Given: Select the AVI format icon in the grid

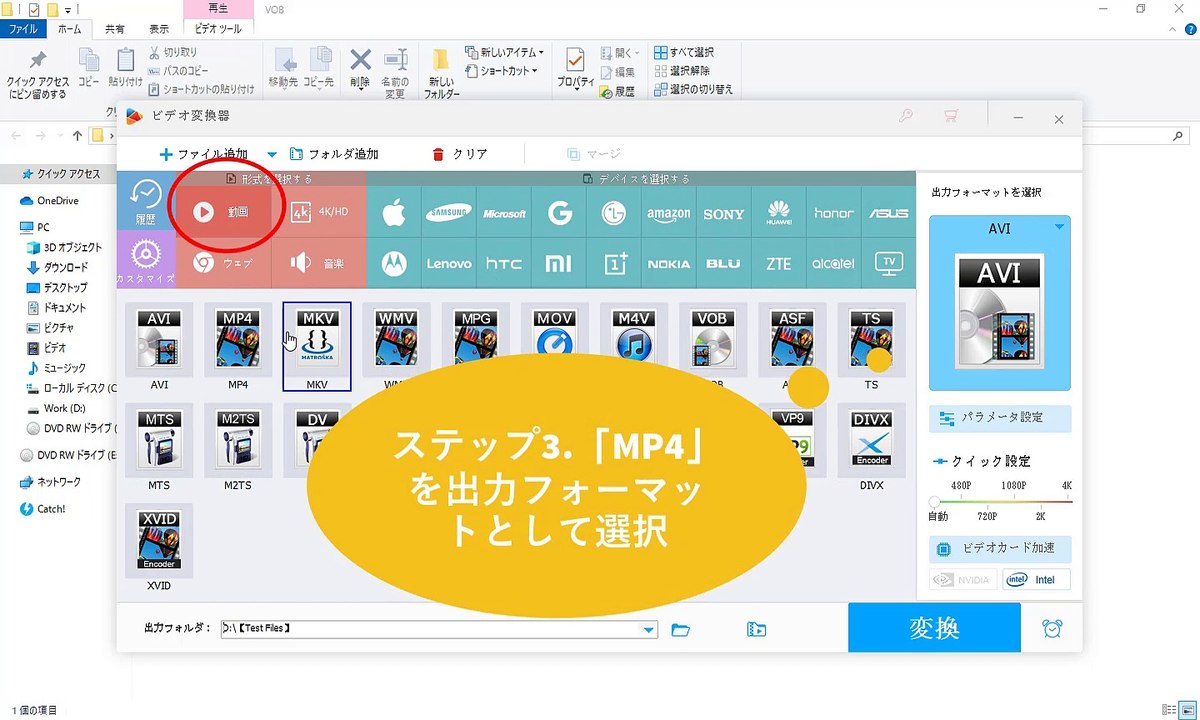Looking at the screenshot, I should click(159, 341).
